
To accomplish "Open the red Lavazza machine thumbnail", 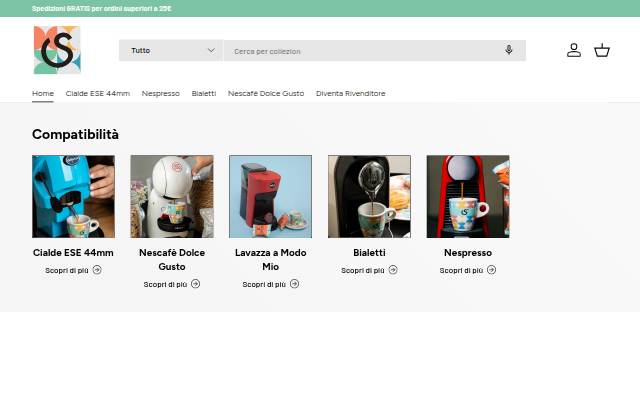I will [271, 196].
